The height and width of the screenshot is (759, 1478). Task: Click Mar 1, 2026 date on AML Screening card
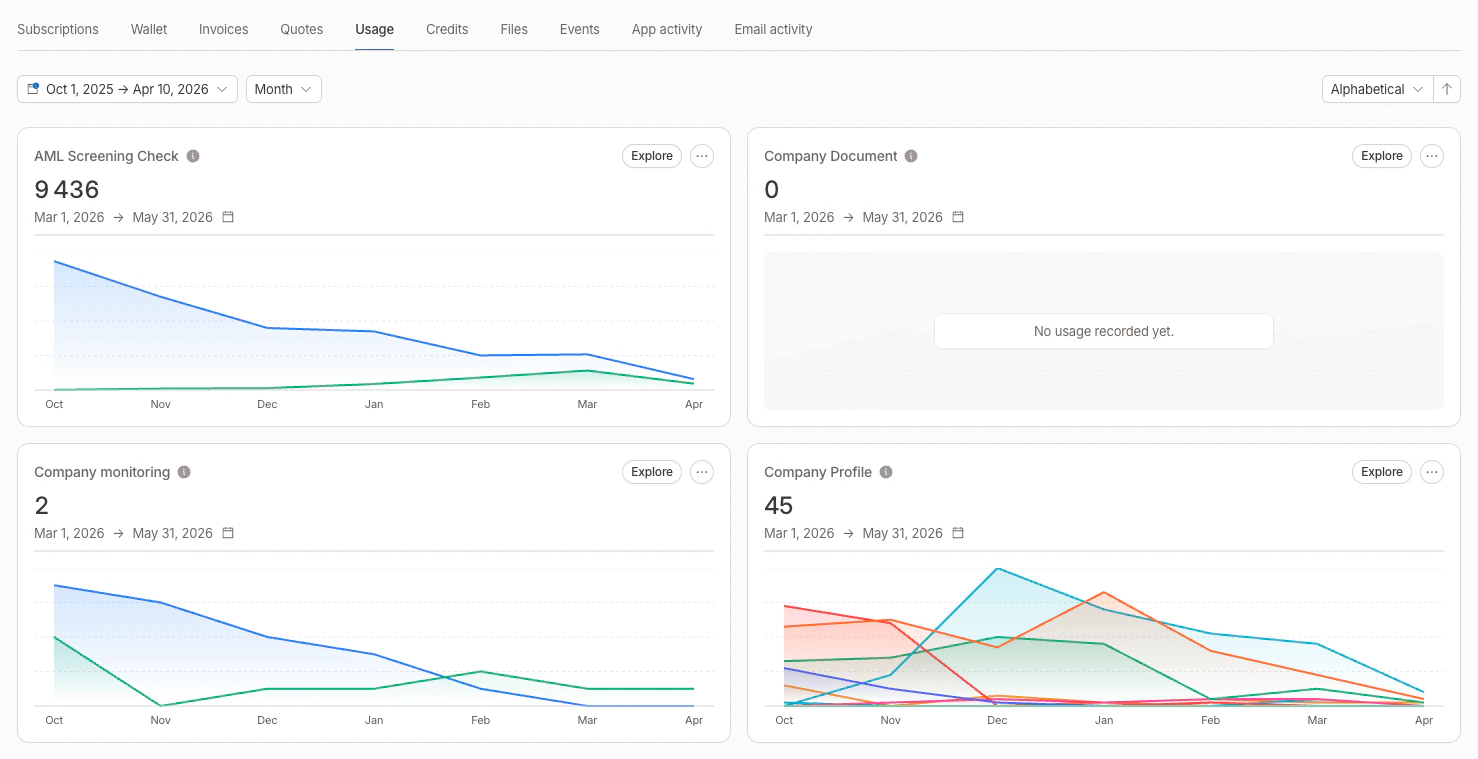(x=69, y=217)
